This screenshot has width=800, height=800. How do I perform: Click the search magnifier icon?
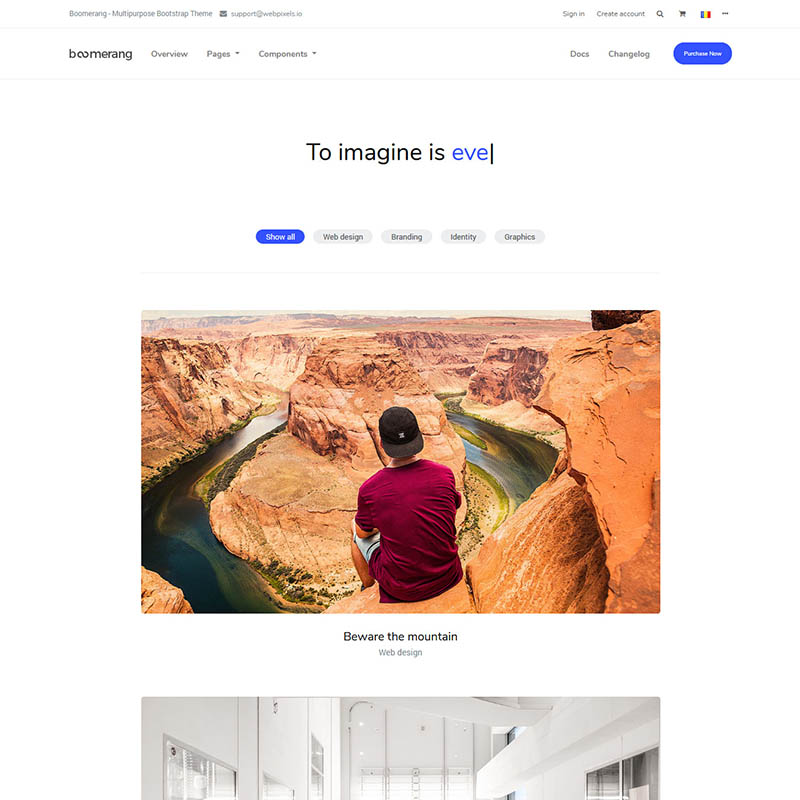coord(660,14)
